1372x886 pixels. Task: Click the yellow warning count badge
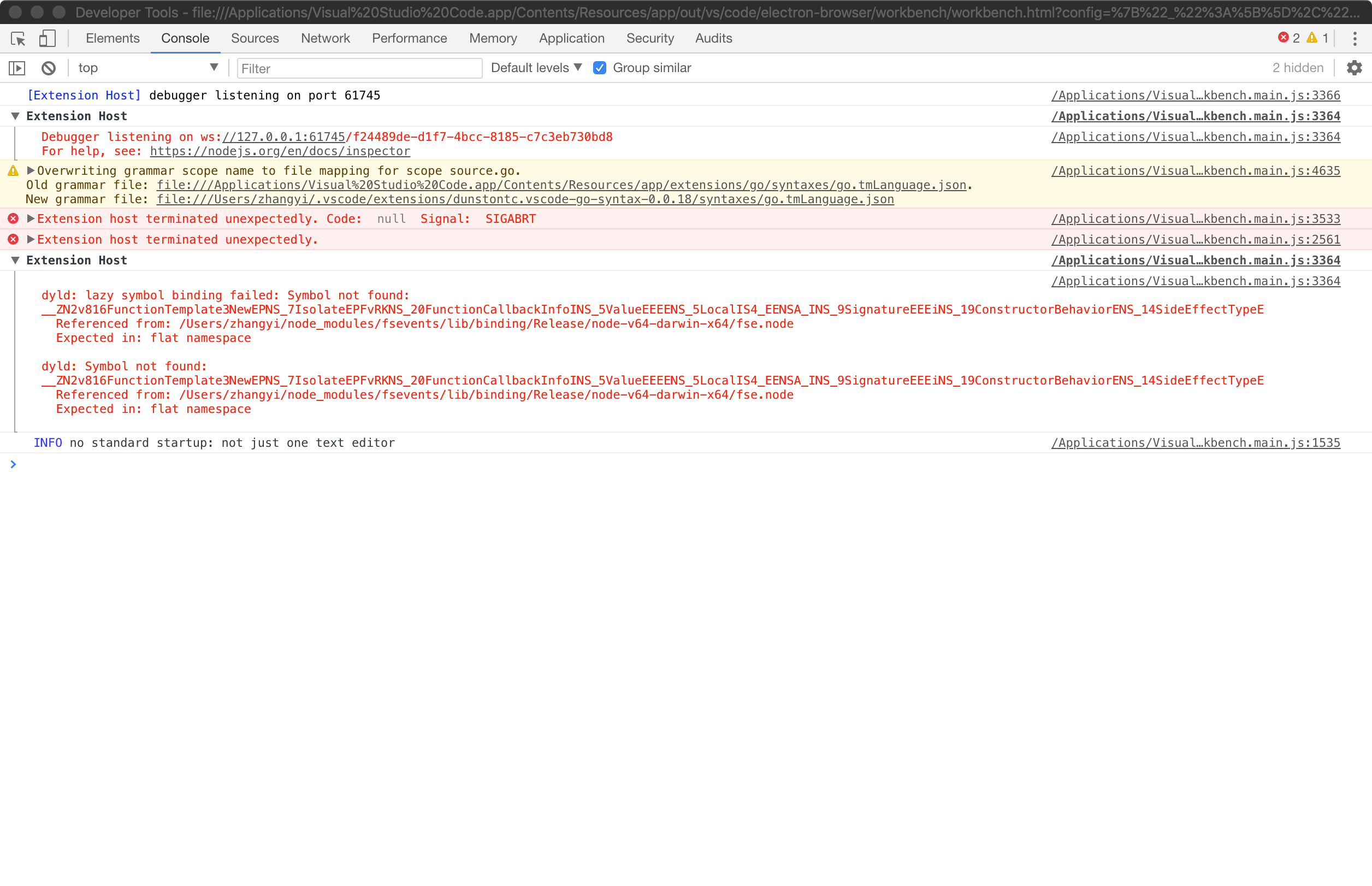click(1317, 37)
